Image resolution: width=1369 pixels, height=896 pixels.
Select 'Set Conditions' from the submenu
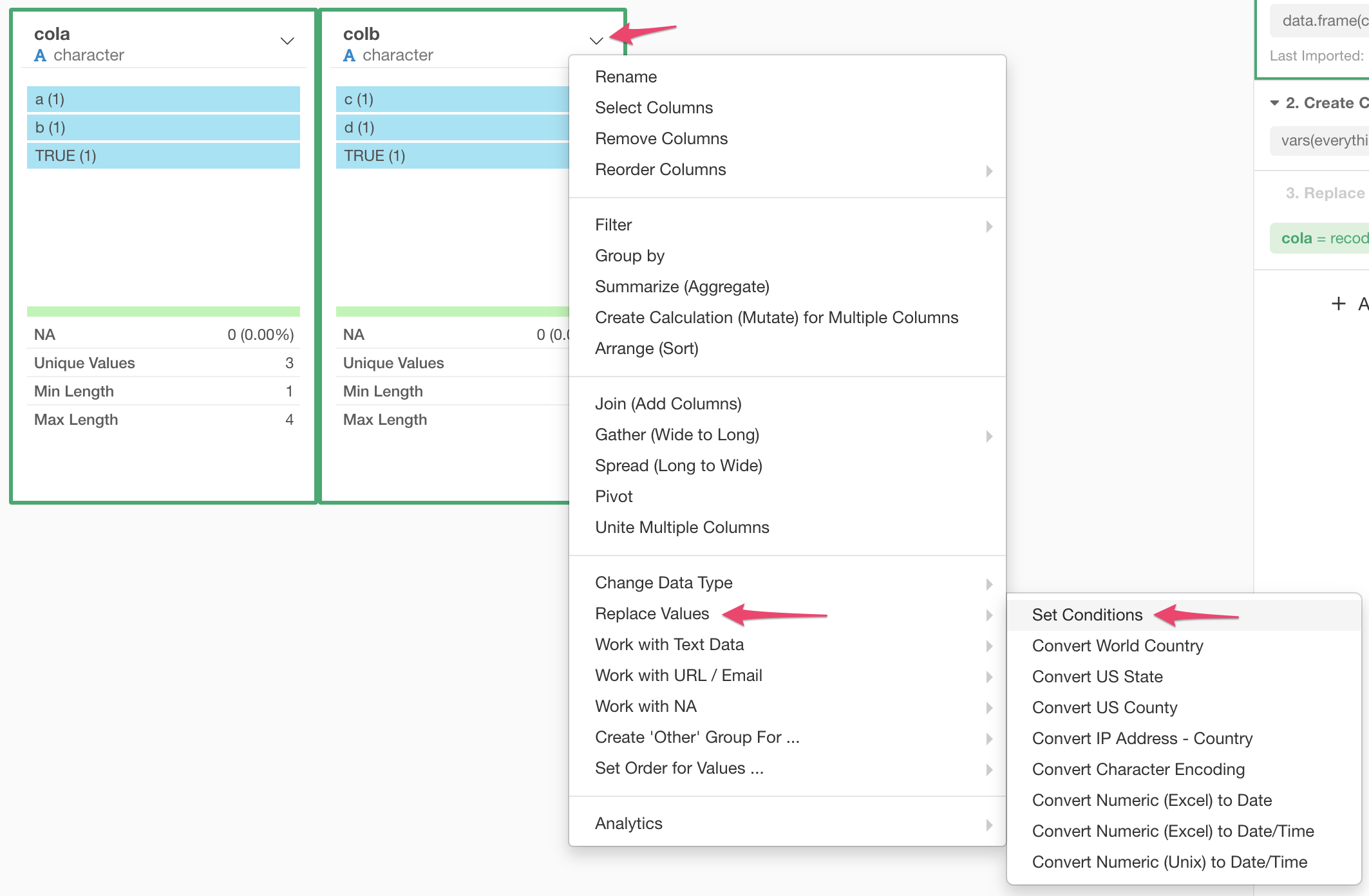1086,615
